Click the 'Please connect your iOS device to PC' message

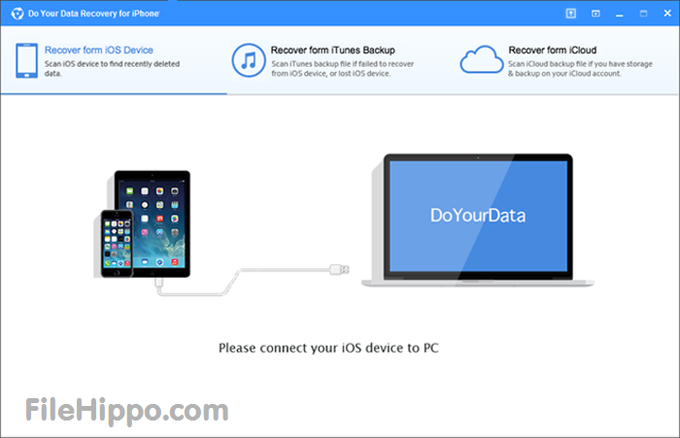[328, 348]
